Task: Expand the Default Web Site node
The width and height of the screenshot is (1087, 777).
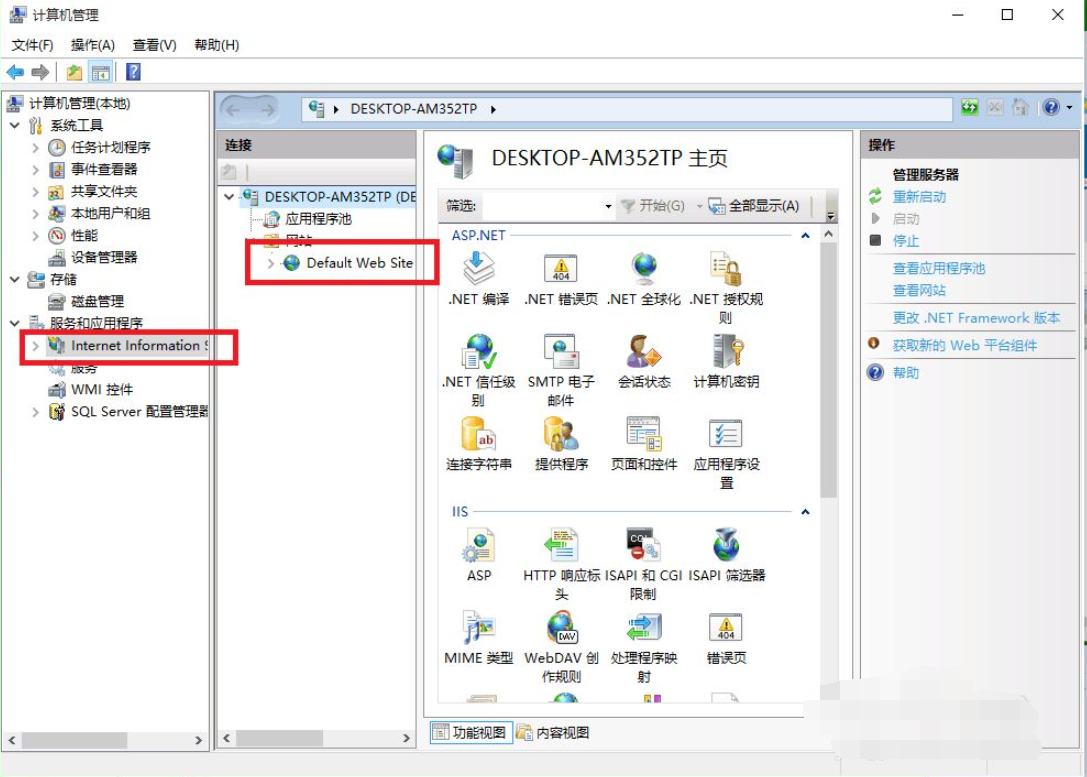Action: click(271, 263)
